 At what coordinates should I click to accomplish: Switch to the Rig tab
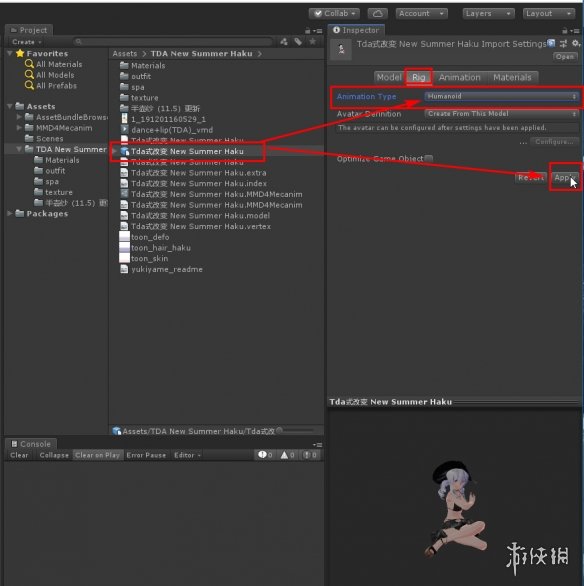coord(418,77)
